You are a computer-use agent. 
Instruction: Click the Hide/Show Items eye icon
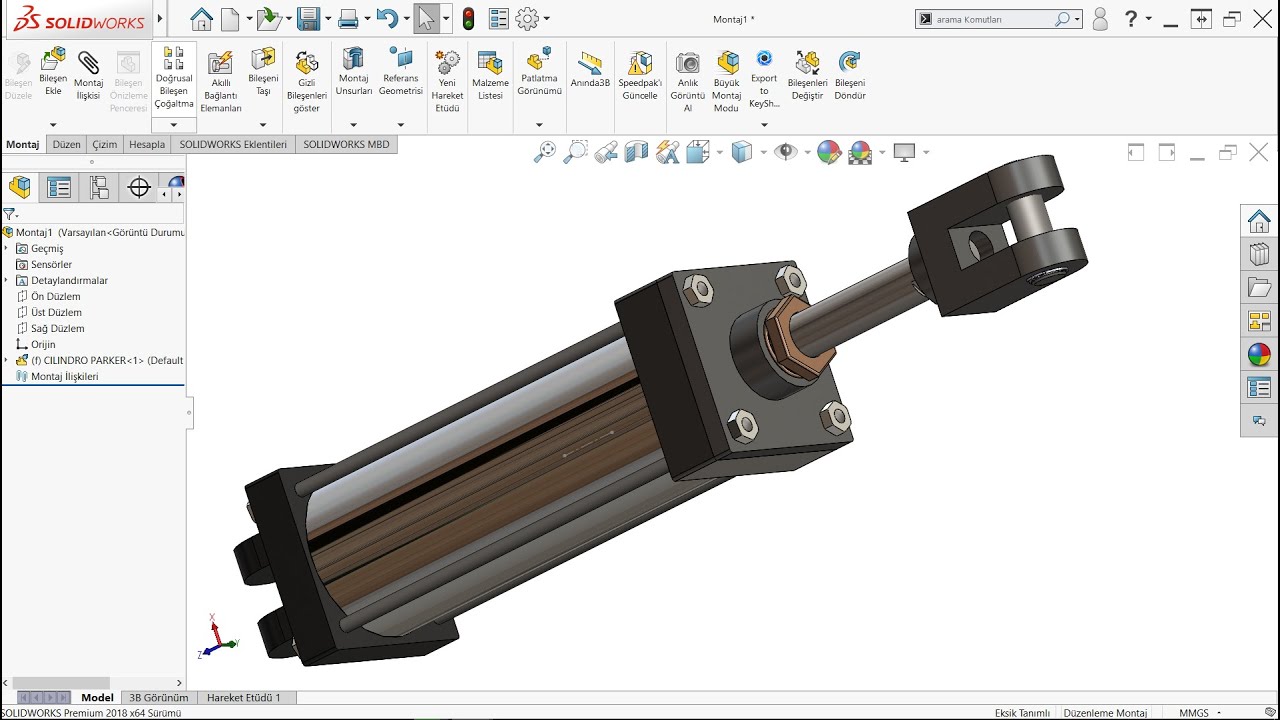(787, 152)
